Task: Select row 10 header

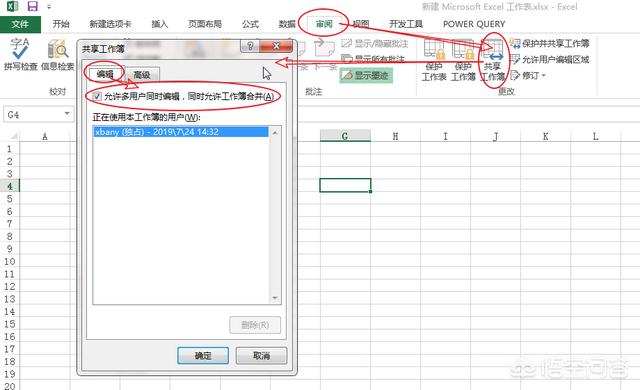Action: [10, 261]
